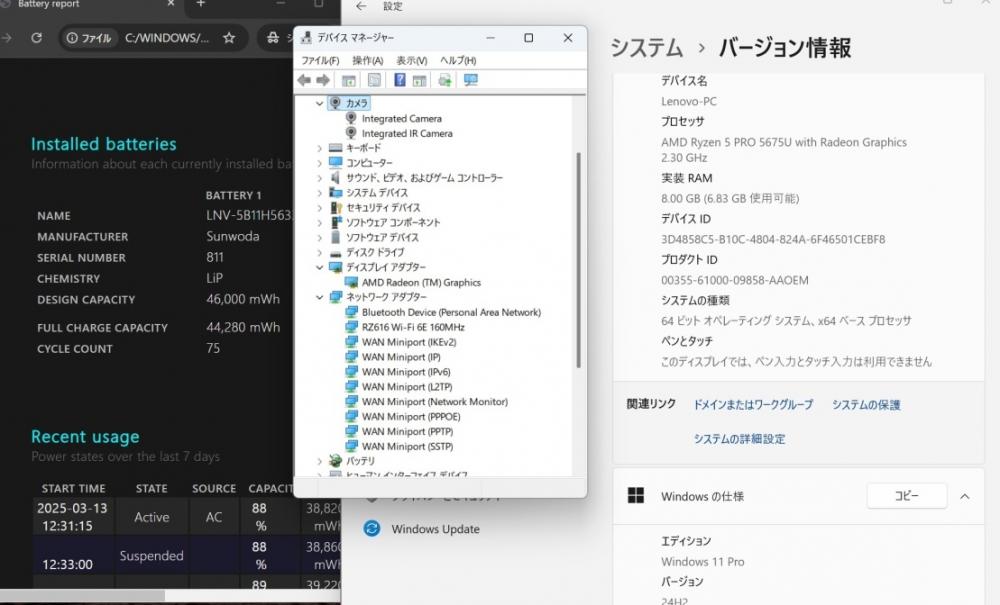Open the ヘルプ(H) menu
1000x605 pixels.
[x=458, y=60]
